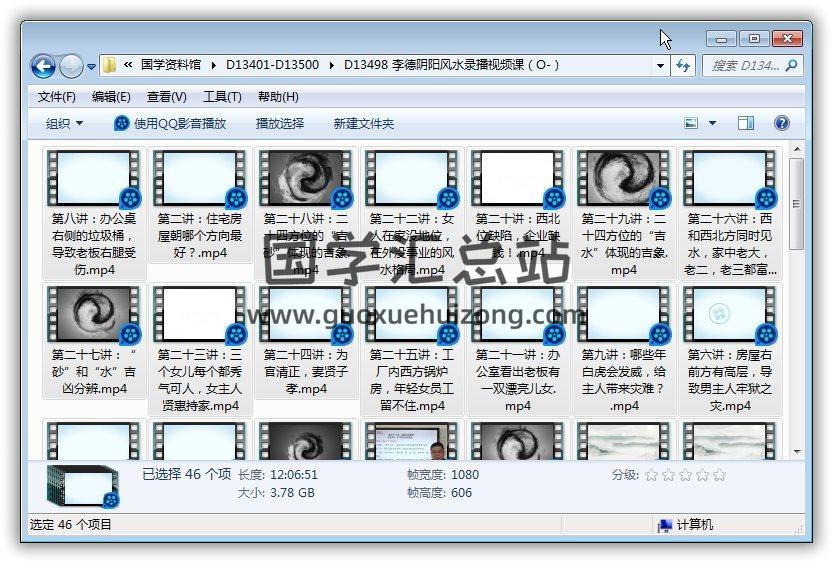Image resolution: width=833 pixels, height=563 pixels.
Task: Select video 第二十三讲 thumbnail
Action: pos(200,315)
